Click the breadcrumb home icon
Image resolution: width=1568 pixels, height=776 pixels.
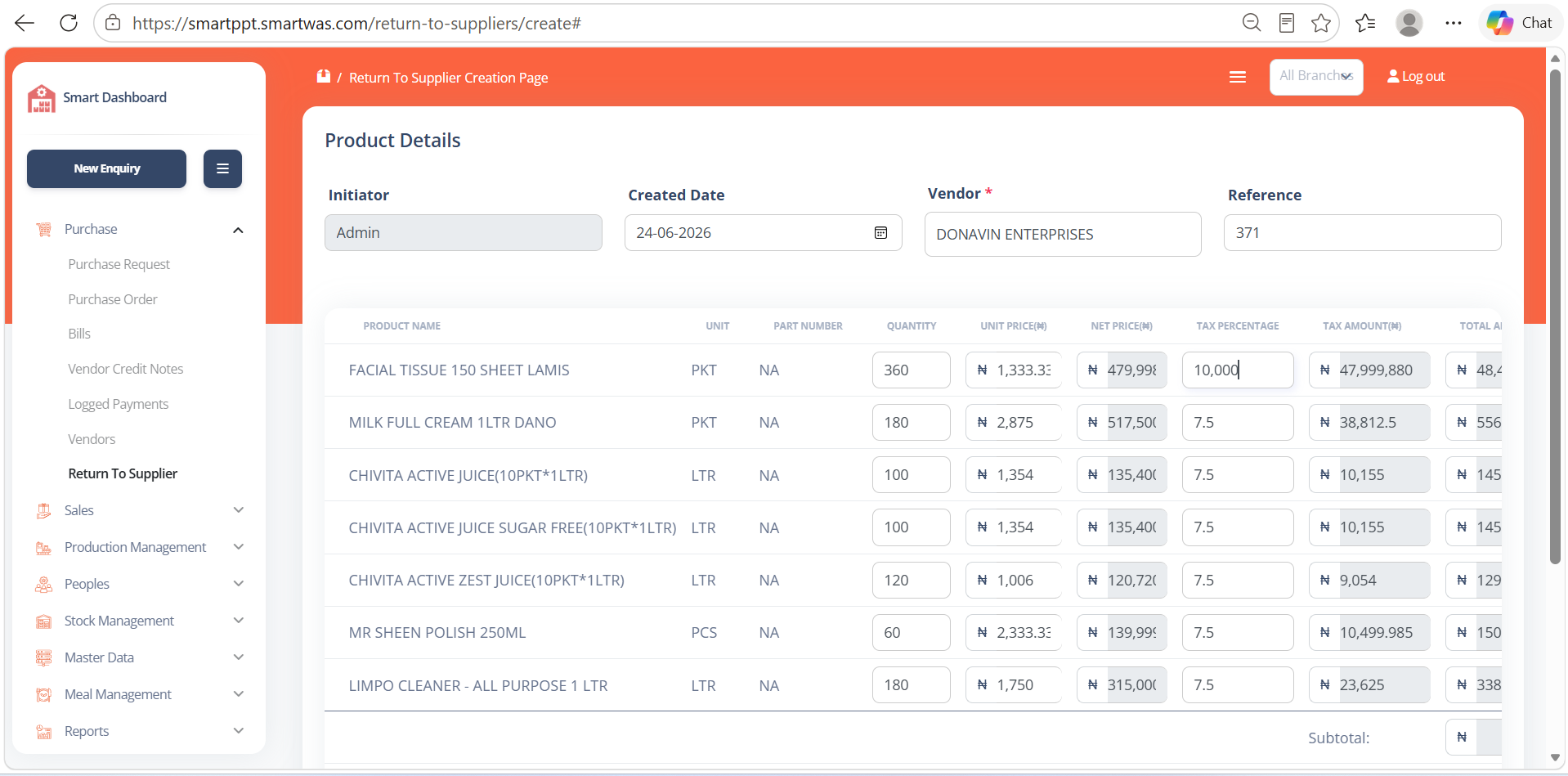324,76
